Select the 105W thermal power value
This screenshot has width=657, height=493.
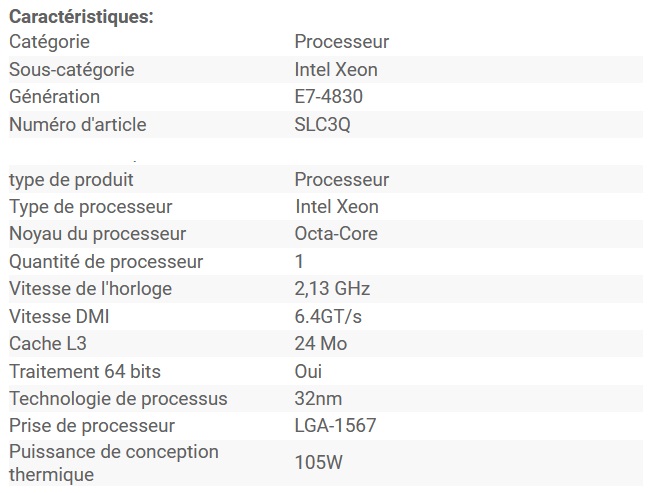pos(320,463)
